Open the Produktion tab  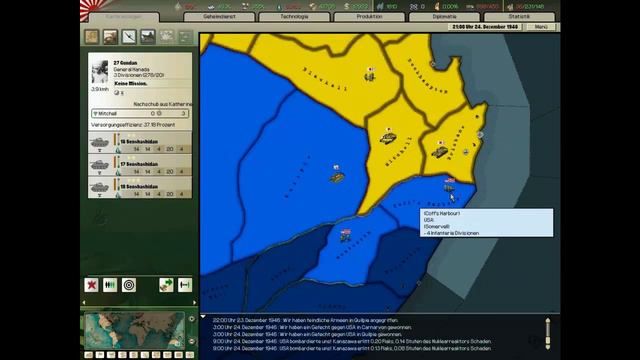click(x=369, y=17)
